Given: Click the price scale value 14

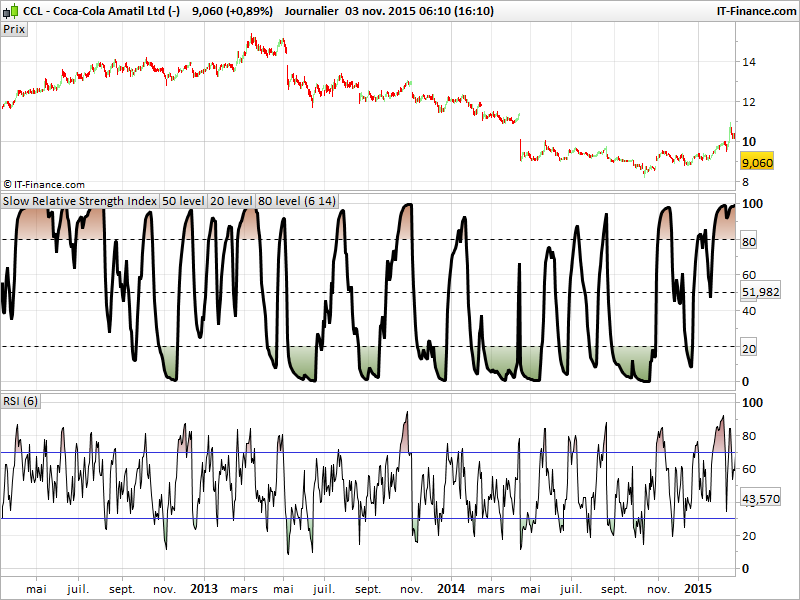Looking at the screenshot, I should pos(749,62).
